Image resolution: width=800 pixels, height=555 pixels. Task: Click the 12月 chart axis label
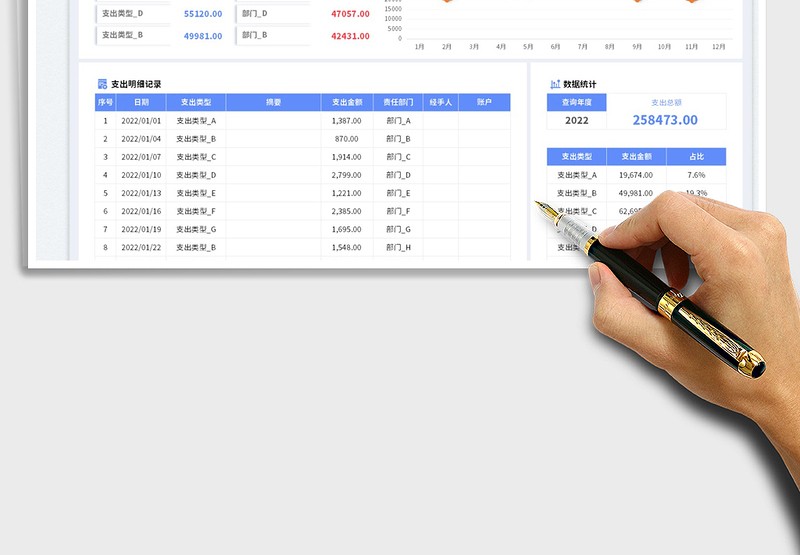click(718, 47)
